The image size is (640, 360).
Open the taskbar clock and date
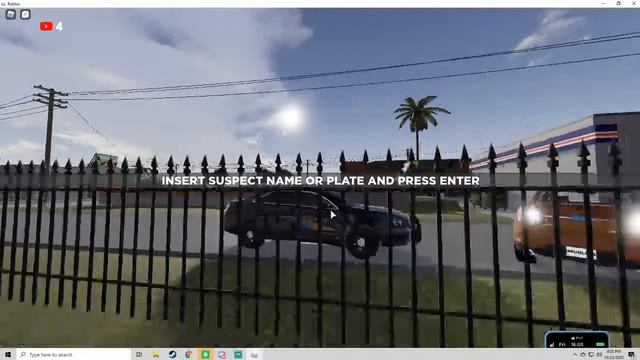613,354
